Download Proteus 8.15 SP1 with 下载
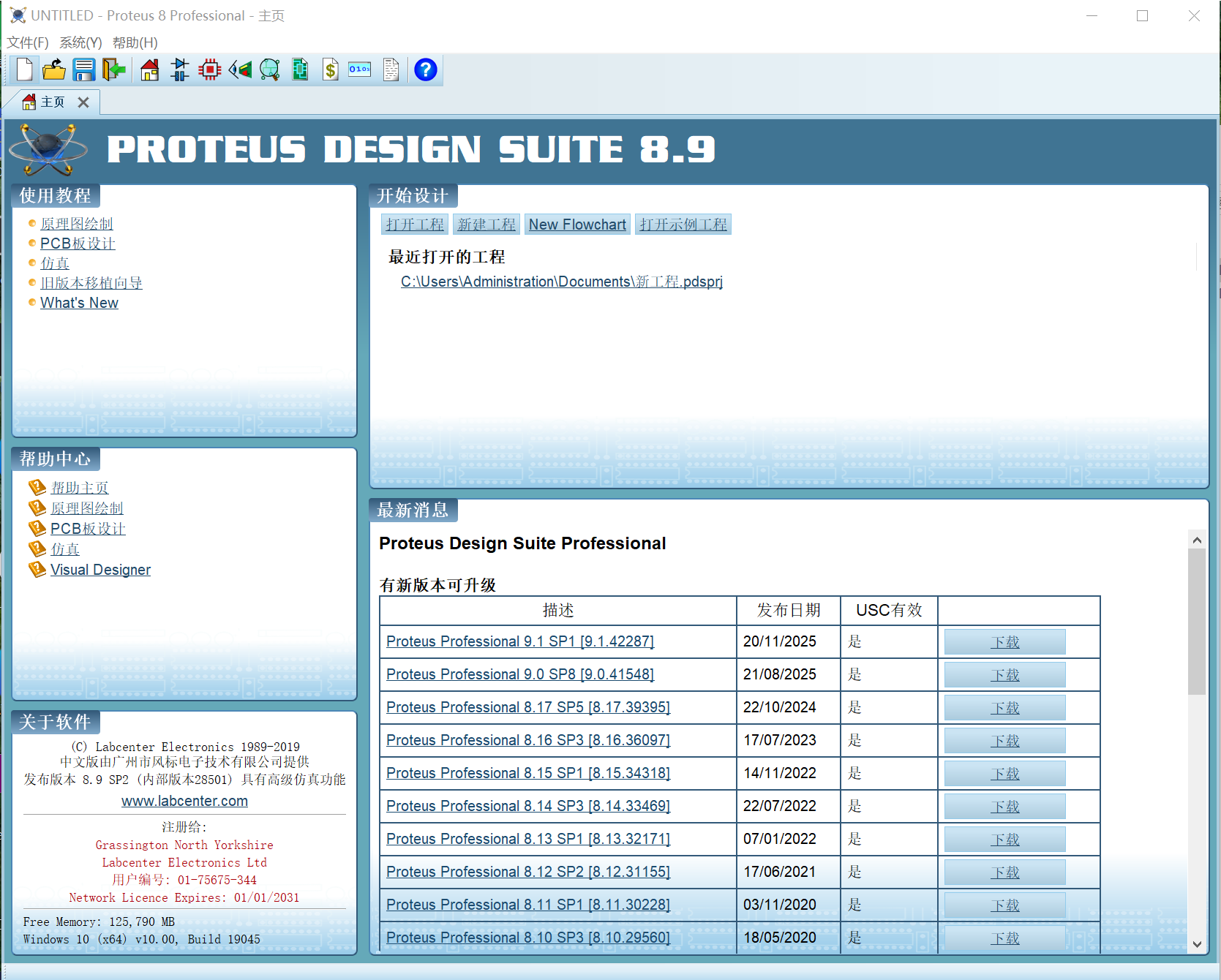 [x=1005, y=774]
